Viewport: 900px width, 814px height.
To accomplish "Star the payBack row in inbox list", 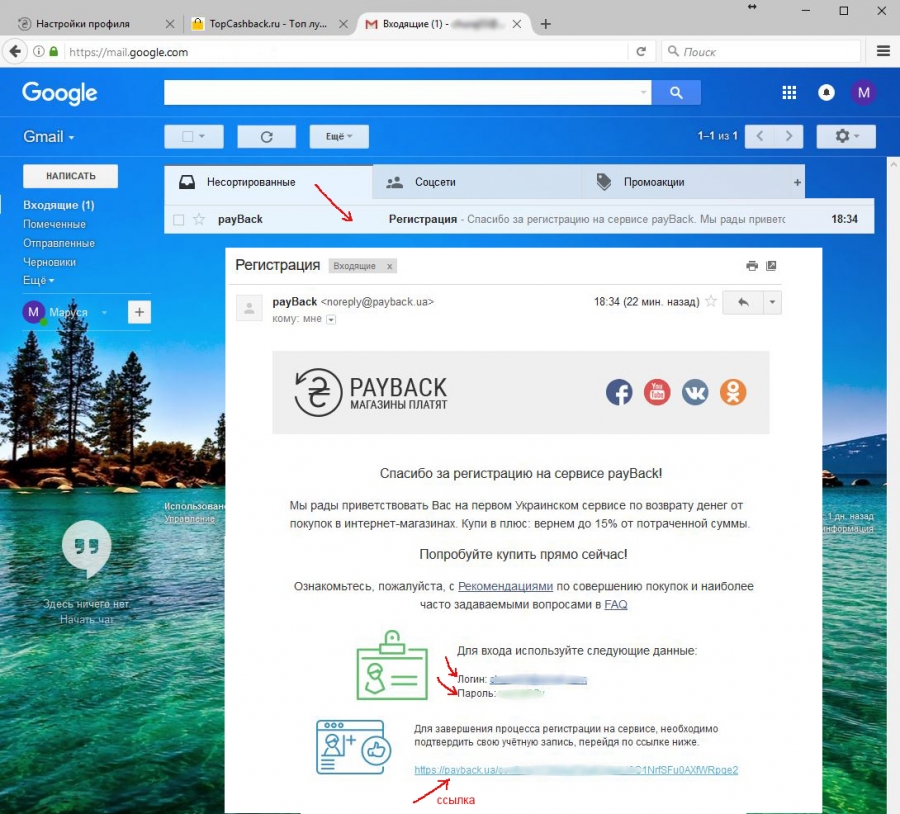I will point(199,219).
